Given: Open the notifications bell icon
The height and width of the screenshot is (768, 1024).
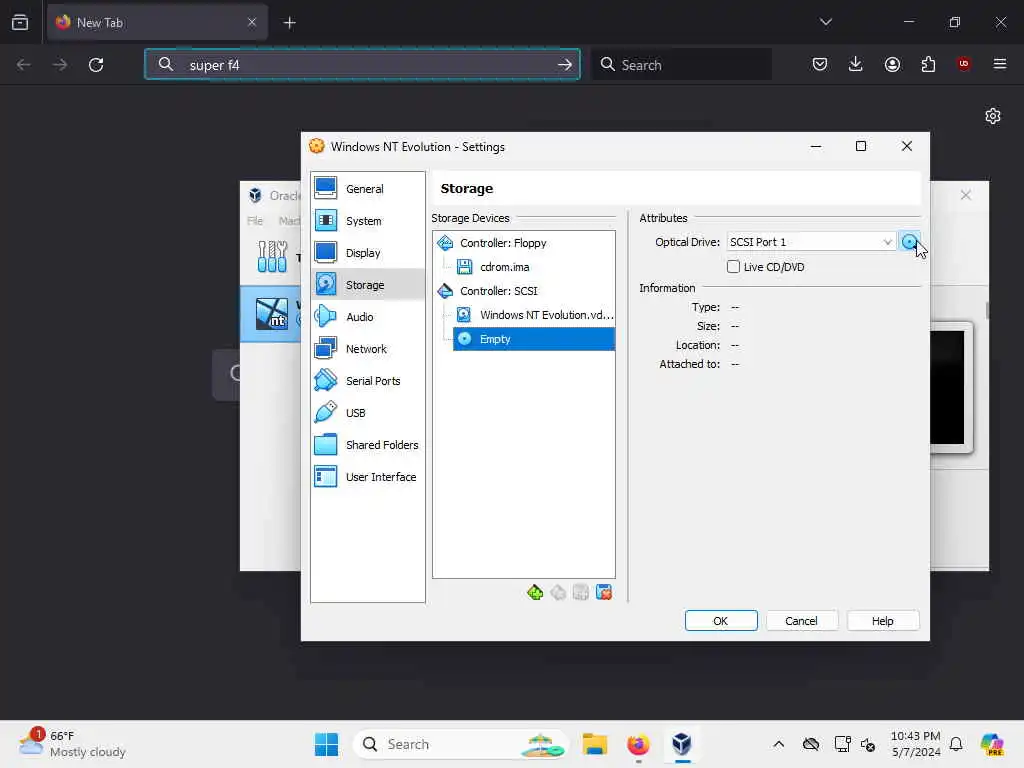Looking at the screenshot, I should (956, 744).
